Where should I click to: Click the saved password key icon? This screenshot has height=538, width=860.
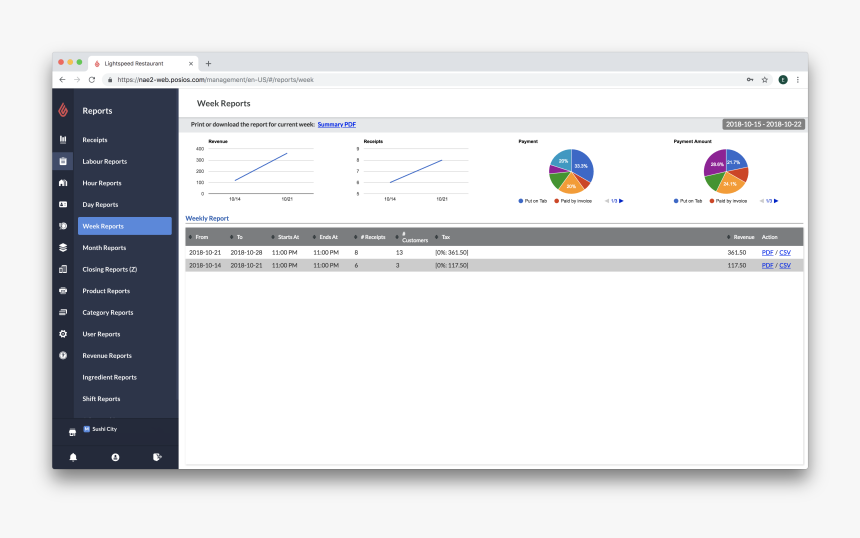tap(750, 80)
